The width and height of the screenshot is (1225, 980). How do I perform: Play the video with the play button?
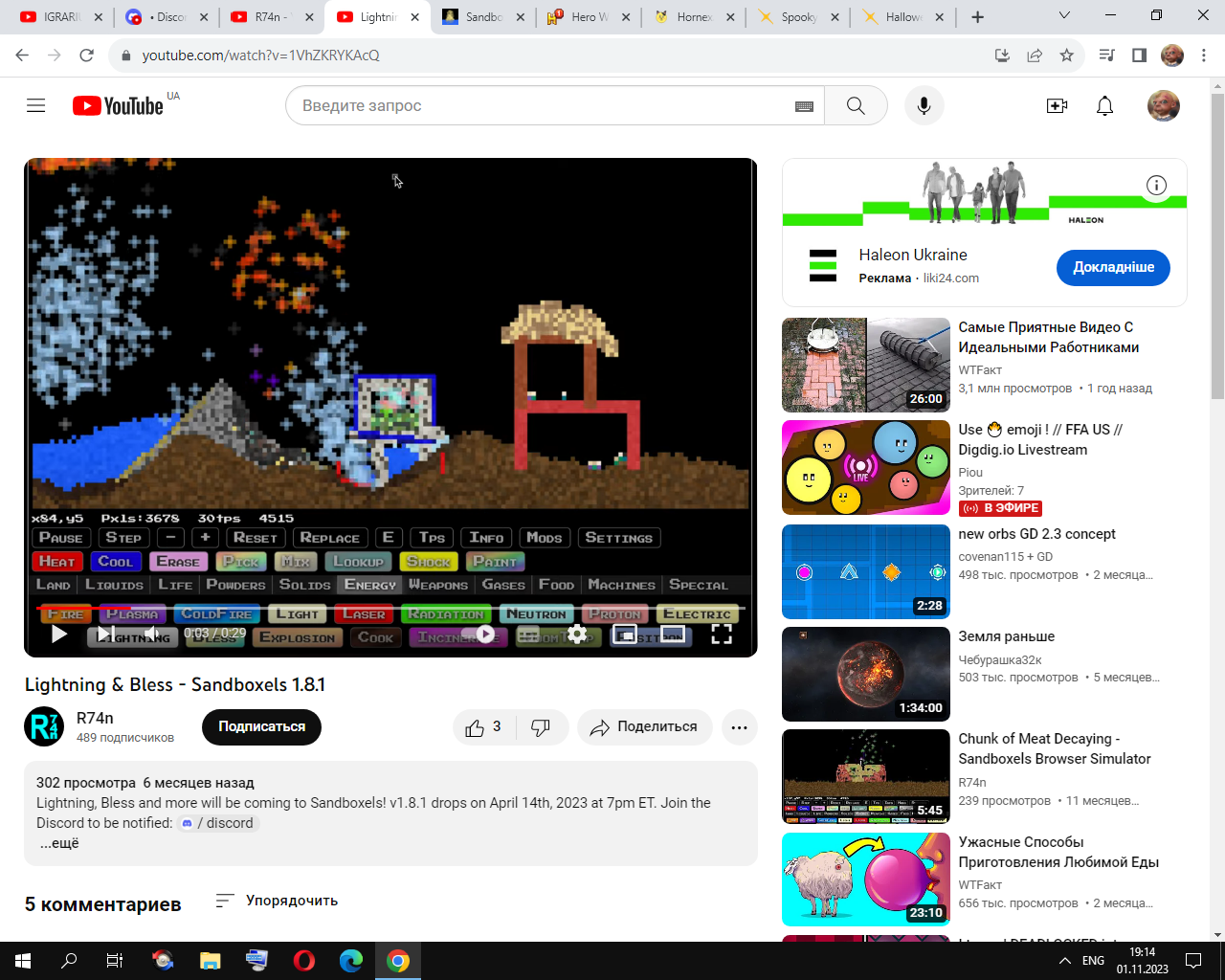click(x=58, y=634)
